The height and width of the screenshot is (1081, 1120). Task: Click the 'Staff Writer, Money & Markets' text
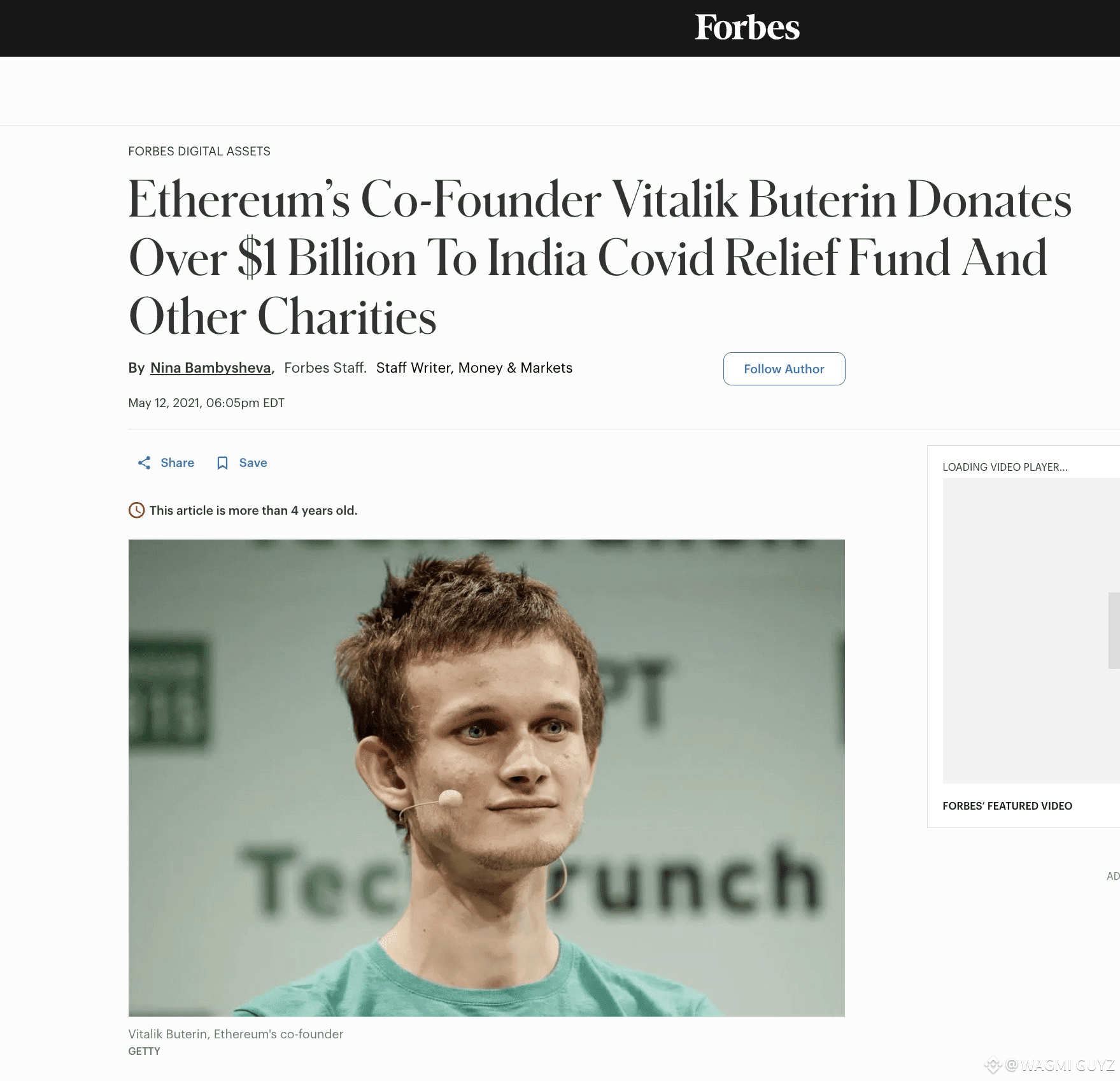tap(474, 368)
